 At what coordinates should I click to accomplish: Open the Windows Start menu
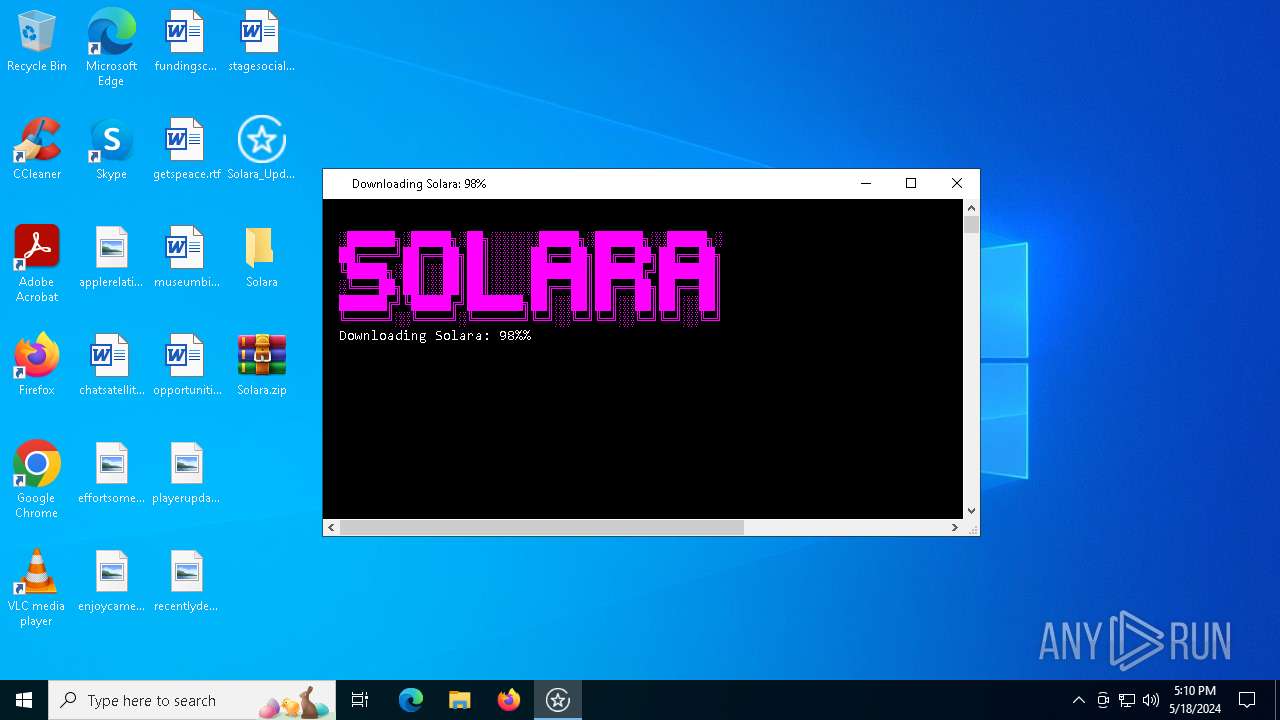pos(24,700)
